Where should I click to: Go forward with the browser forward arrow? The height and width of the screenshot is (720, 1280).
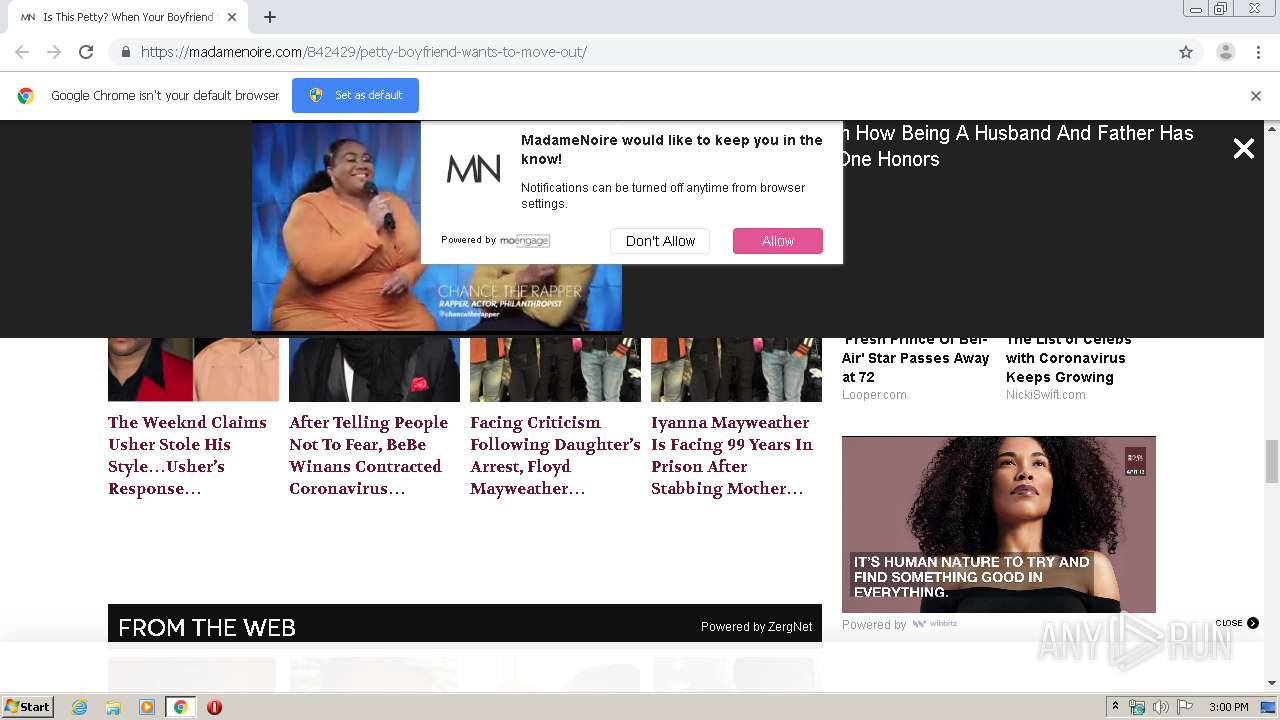click(54, 52)
